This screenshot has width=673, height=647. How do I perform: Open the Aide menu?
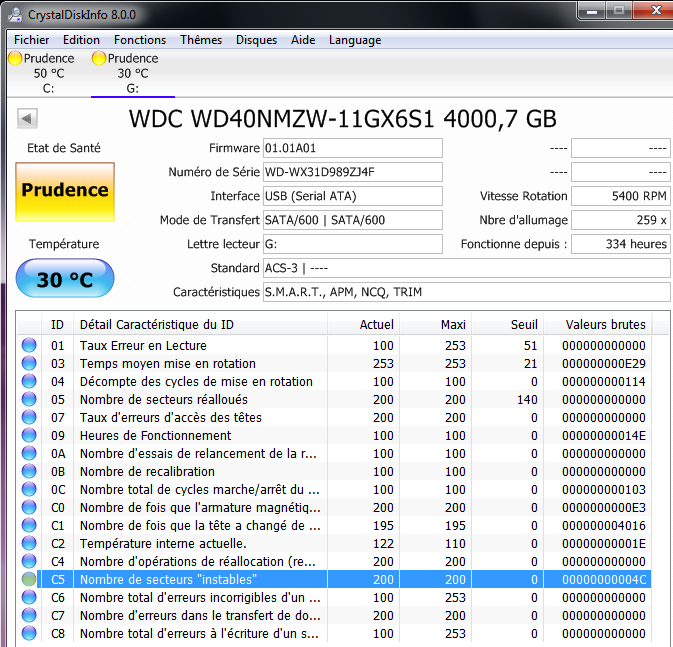[x=303, y=40]
